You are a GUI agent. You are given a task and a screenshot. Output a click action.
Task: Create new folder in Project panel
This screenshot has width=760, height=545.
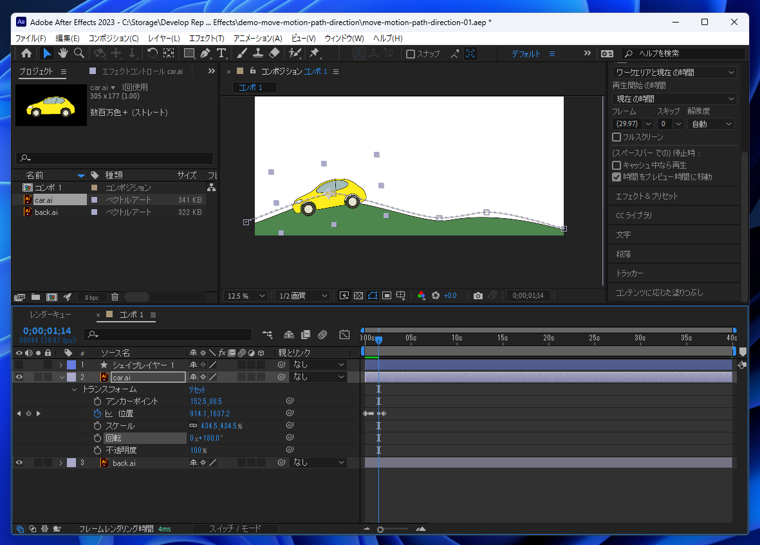pyautogui.click(x=36, y=297)
